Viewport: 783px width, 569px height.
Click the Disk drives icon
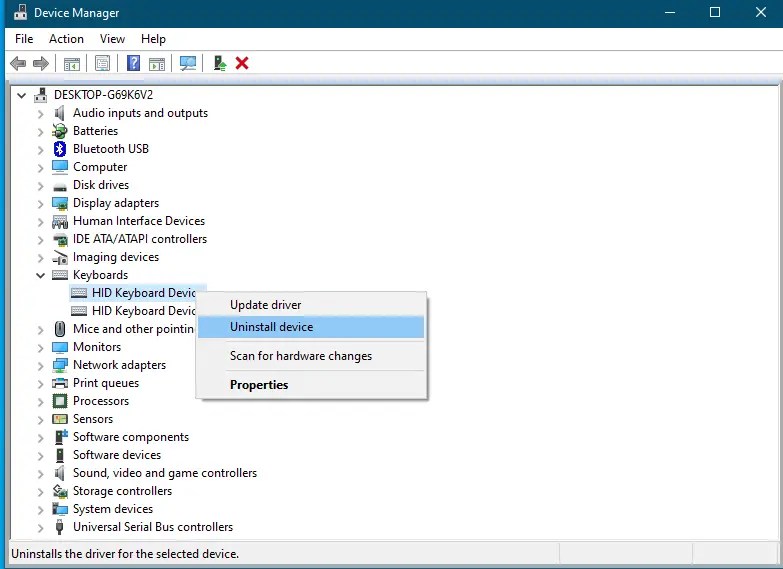click(59, 187)
